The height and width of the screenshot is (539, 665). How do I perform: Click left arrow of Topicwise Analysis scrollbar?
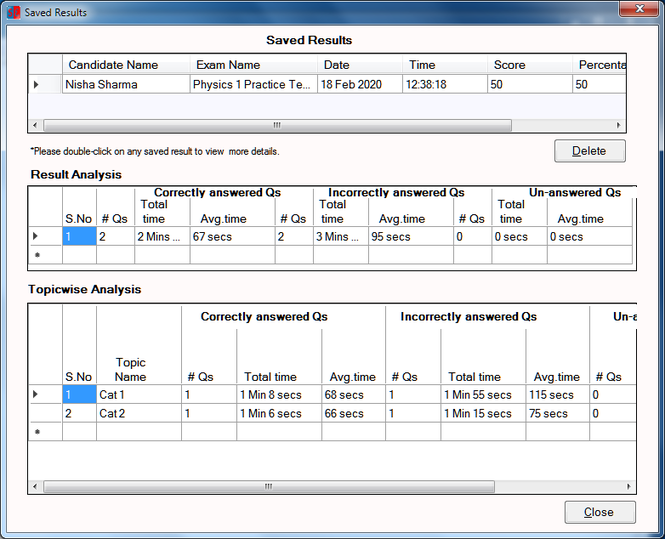coord(35,486)
